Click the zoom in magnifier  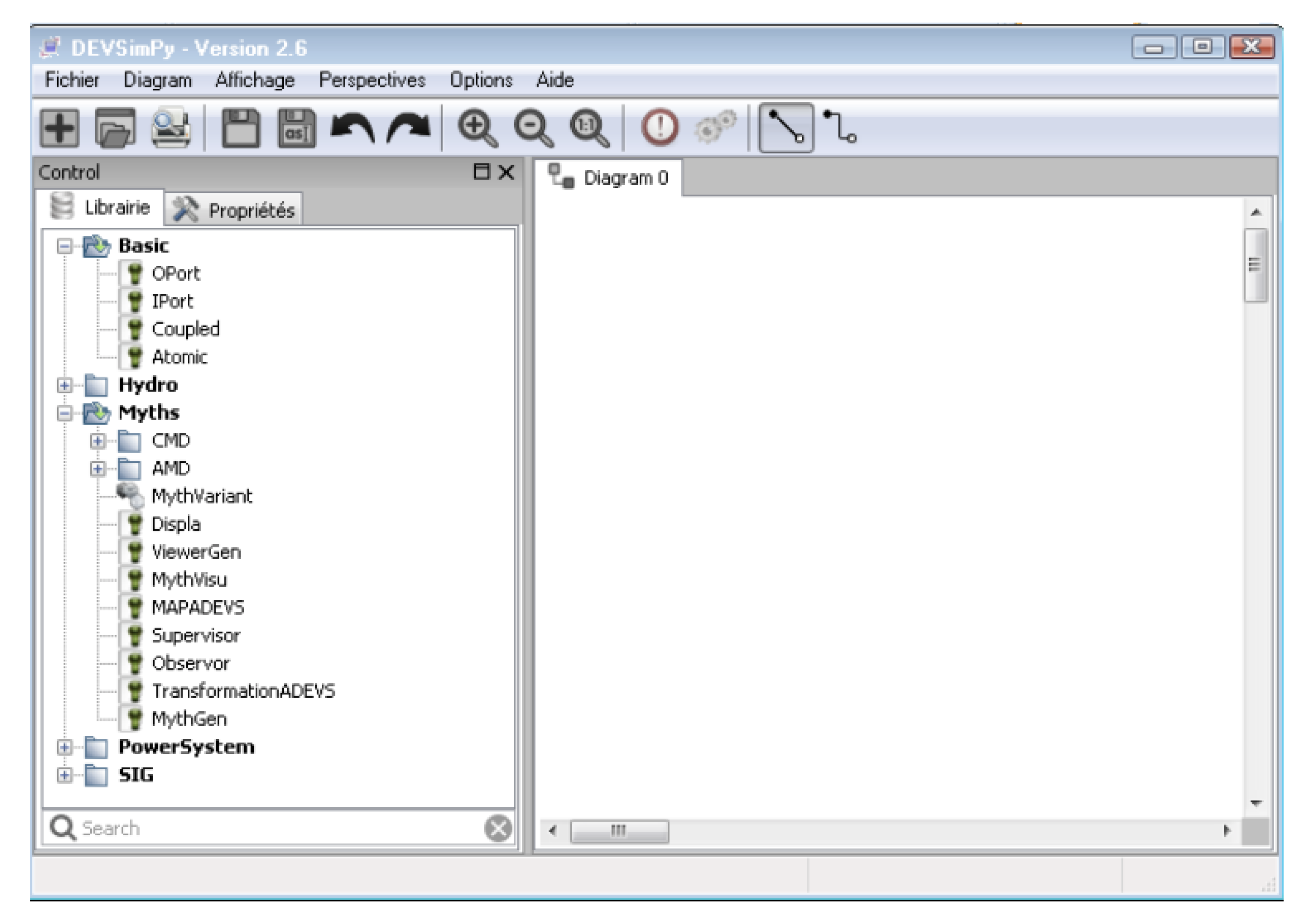pos(477,128)
